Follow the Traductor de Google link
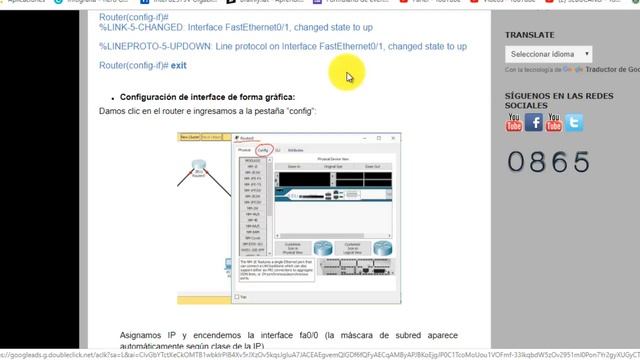 (612, 70)
